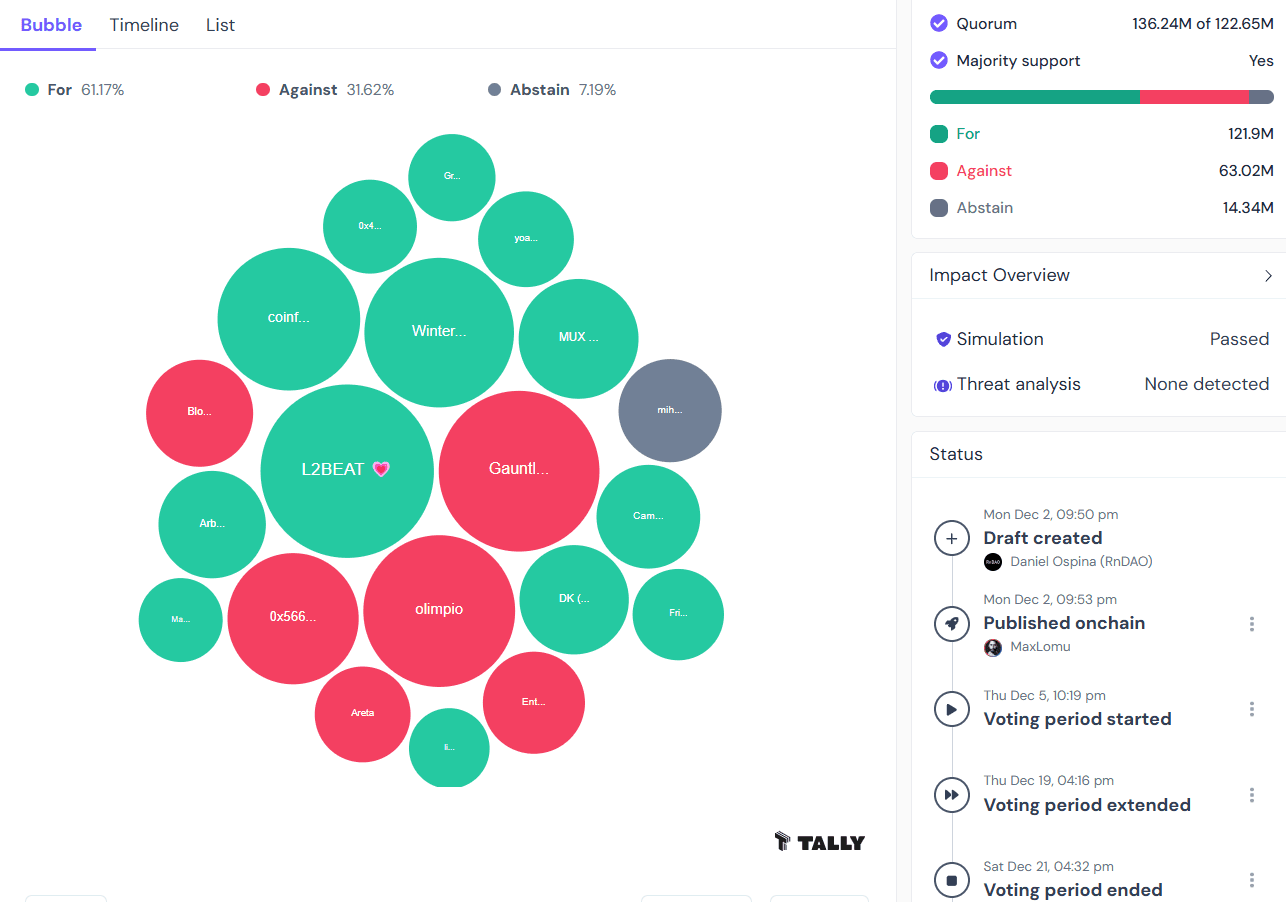Click the 14.34M Abstain vote count

(x=1248, y=208)
